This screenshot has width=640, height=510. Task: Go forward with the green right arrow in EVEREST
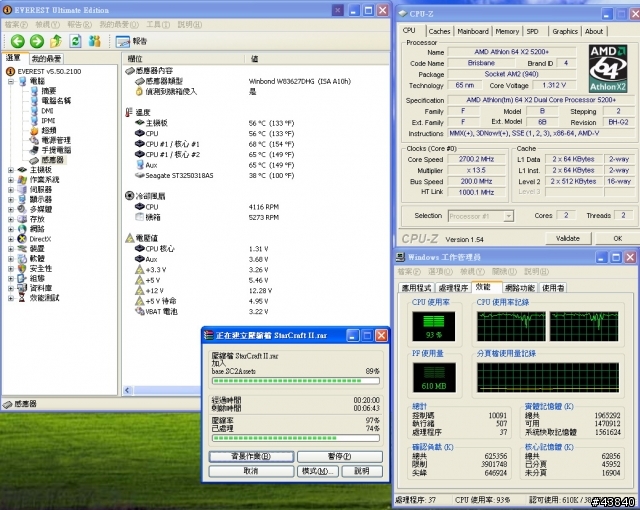pos(37,41)
